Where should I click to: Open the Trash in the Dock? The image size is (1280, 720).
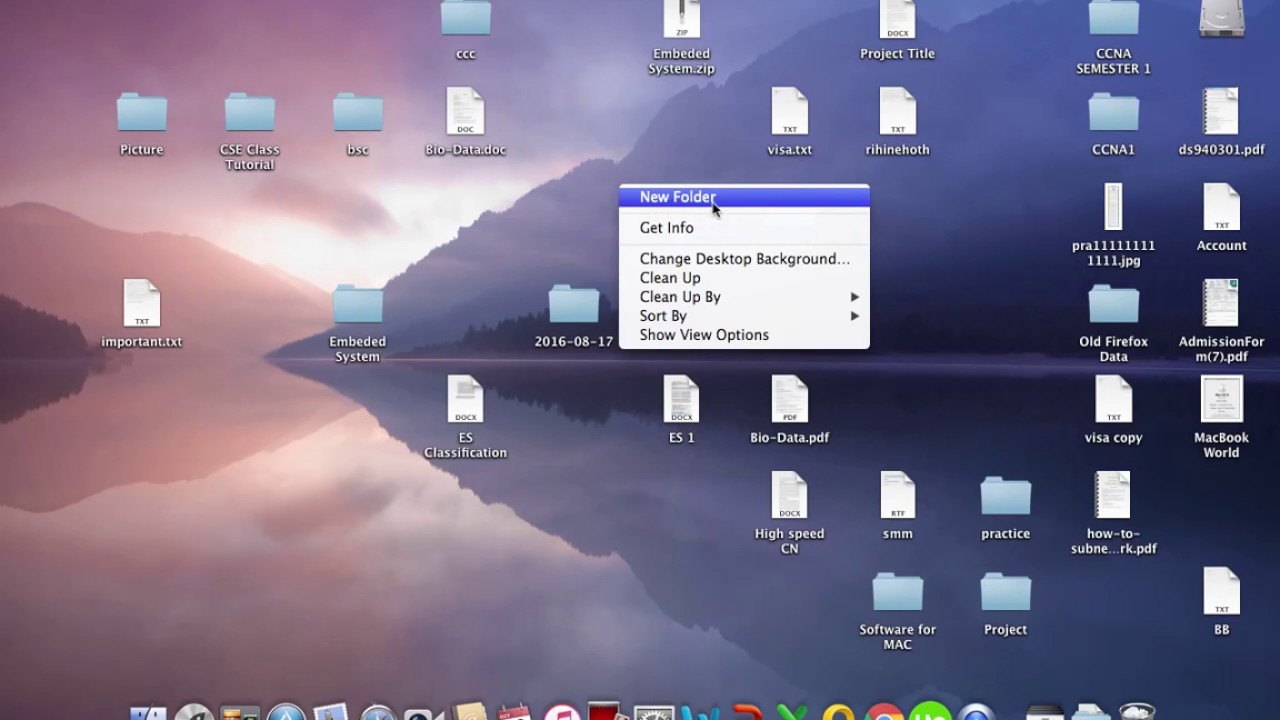[1137, 712]
